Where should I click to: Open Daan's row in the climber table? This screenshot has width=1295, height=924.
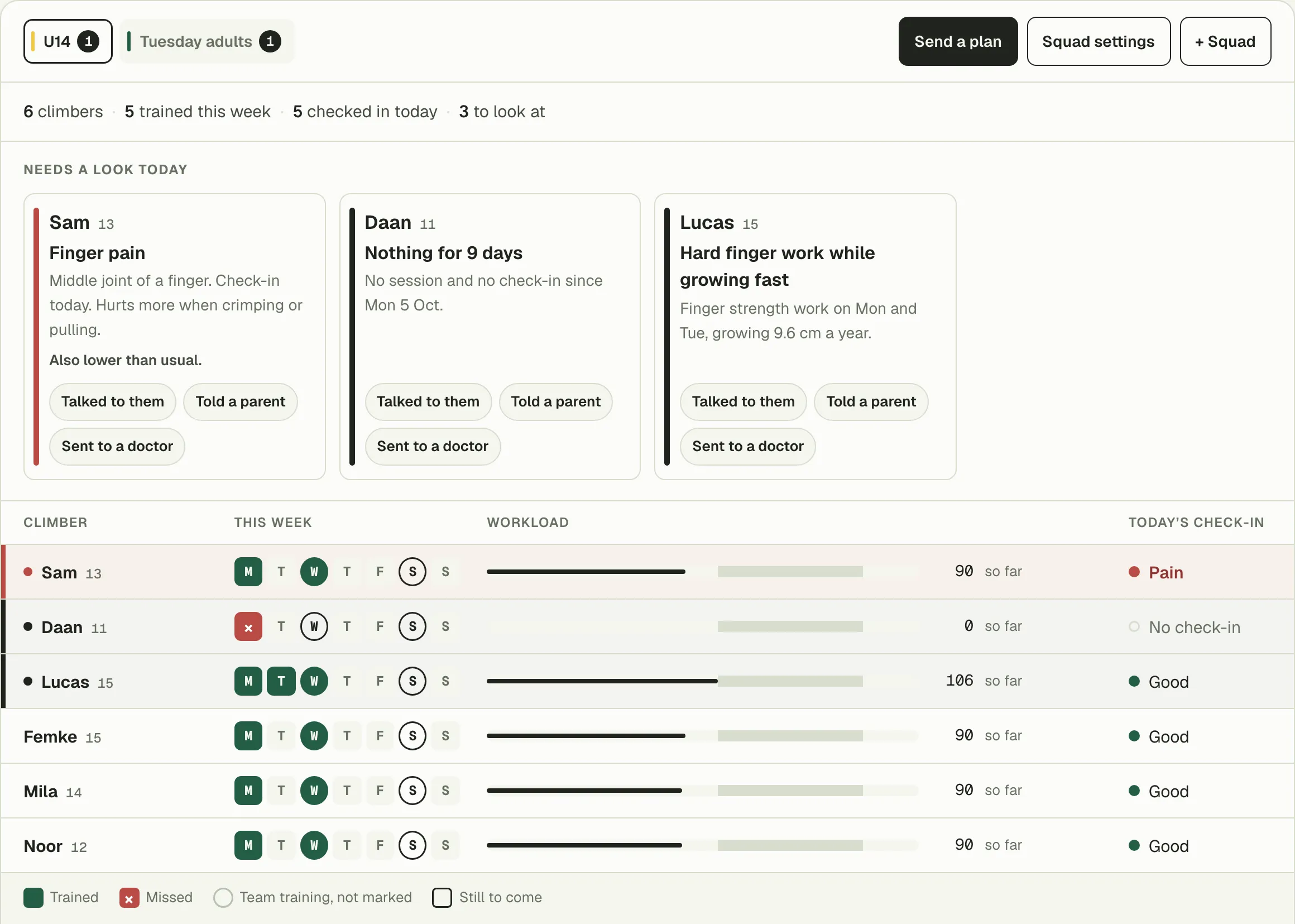tap(647, 626)
